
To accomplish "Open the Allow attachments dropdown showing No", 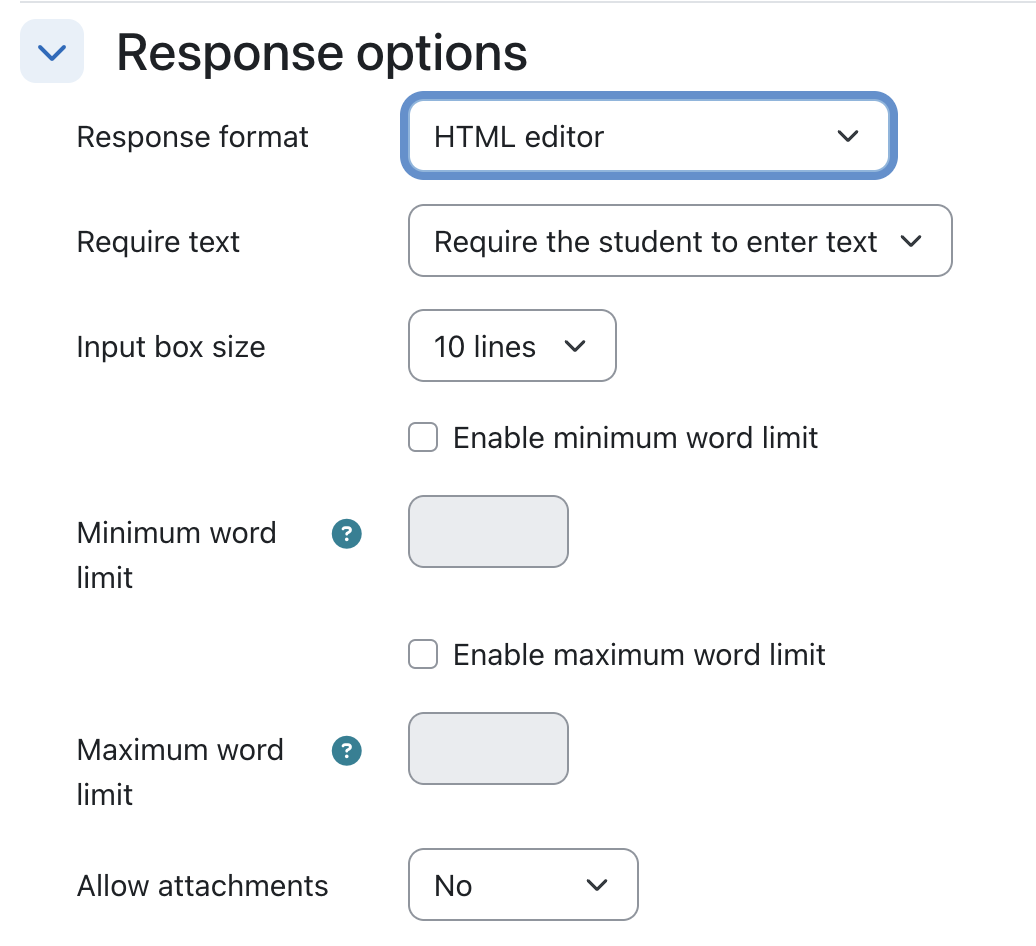I will 523,885.
